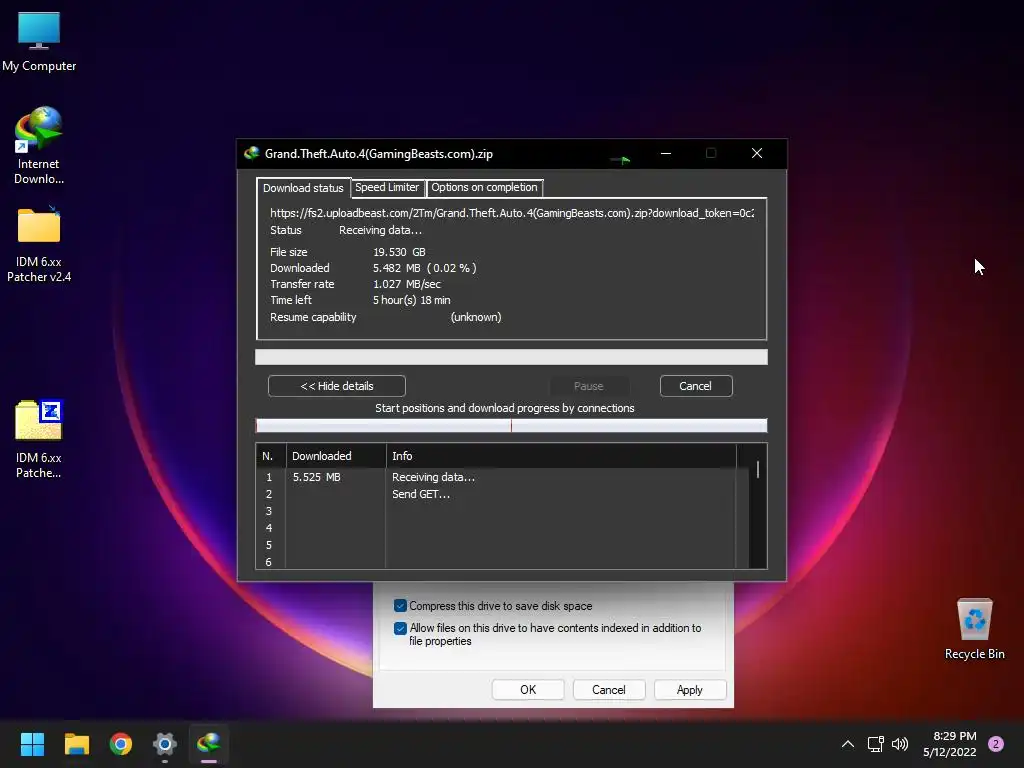Open File Explorer from the taskbar
The image size is (1024, 768).
click(76, 744)
